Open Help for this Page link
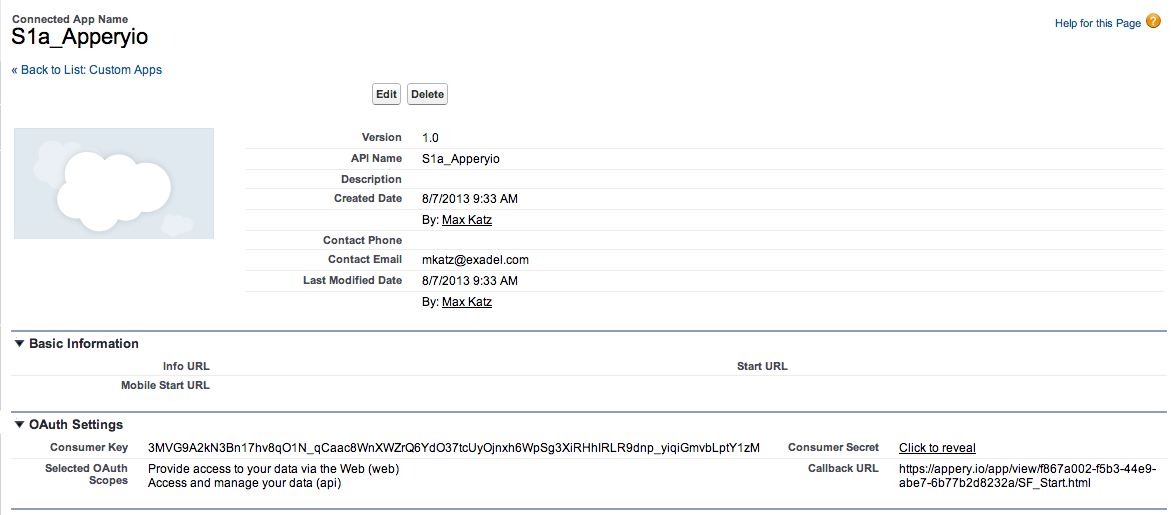Image resolution: width=1173 pixels, height=515 pixels. tap(1097, 23)
